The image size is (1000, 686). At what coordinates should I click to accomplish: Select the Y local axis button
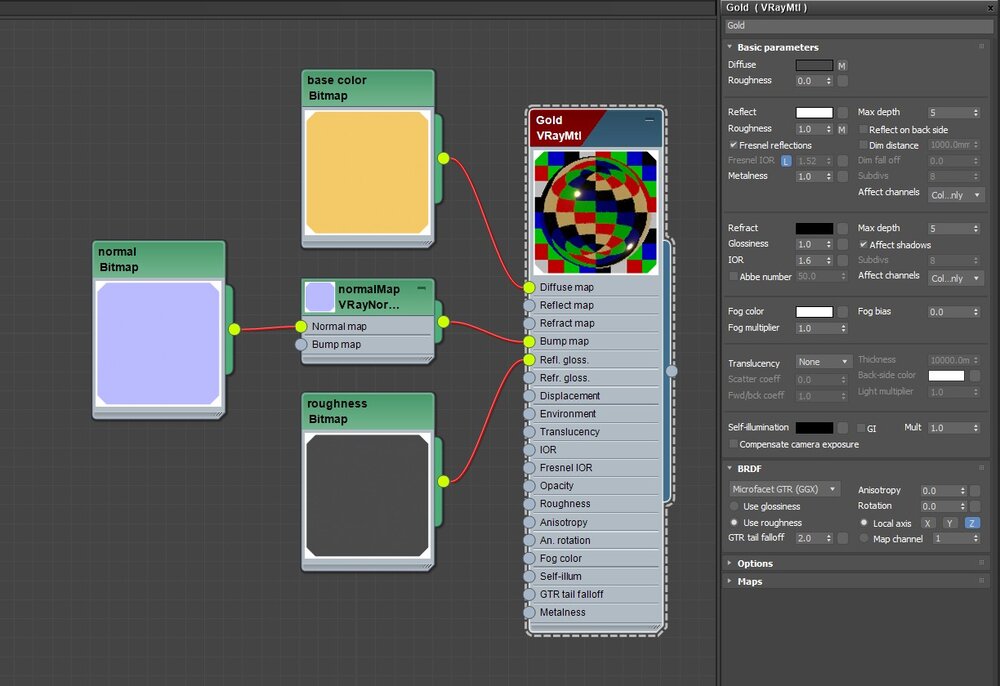pyautogui.click(x=950, y=523)
